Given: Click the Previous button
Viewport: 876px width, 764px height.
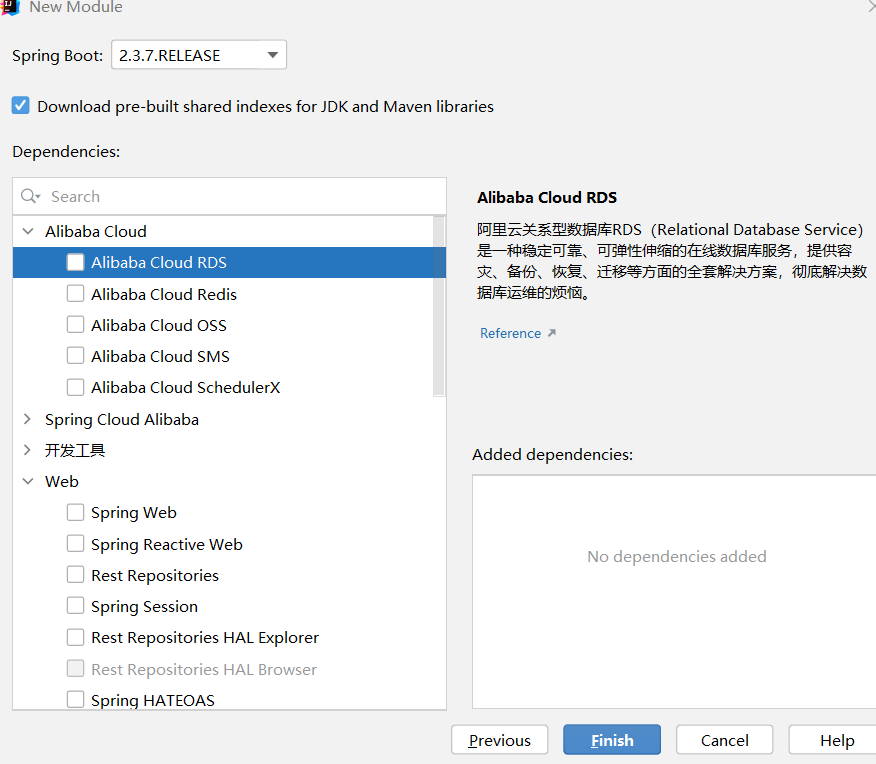Looking at the screenshot, I should pyautogui.click(x=499, y=740).
